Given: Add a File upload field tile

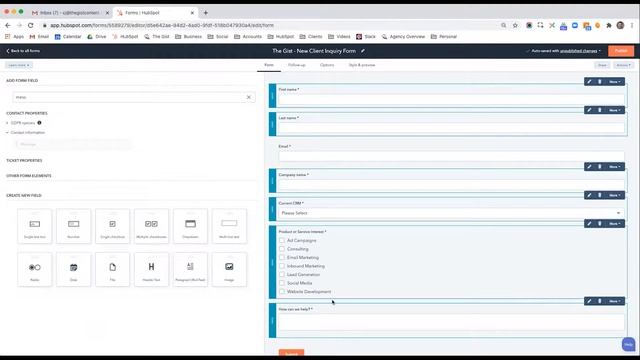Looking at the screenshot, I should [112, 269].
